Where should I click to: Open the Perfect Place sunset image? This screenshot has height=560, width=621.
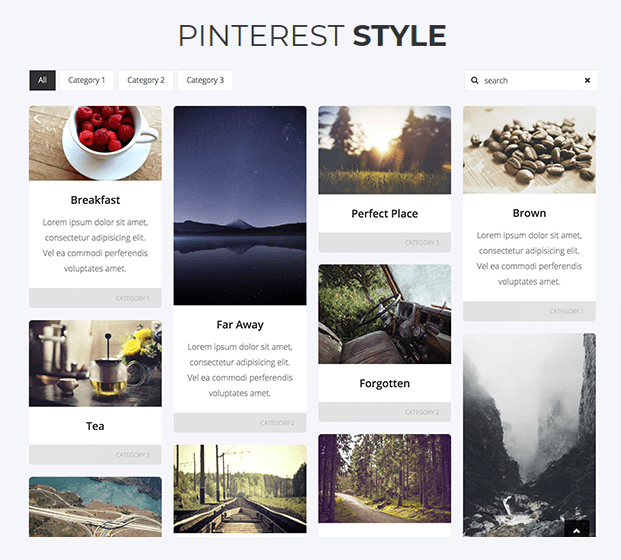point(385,150)
